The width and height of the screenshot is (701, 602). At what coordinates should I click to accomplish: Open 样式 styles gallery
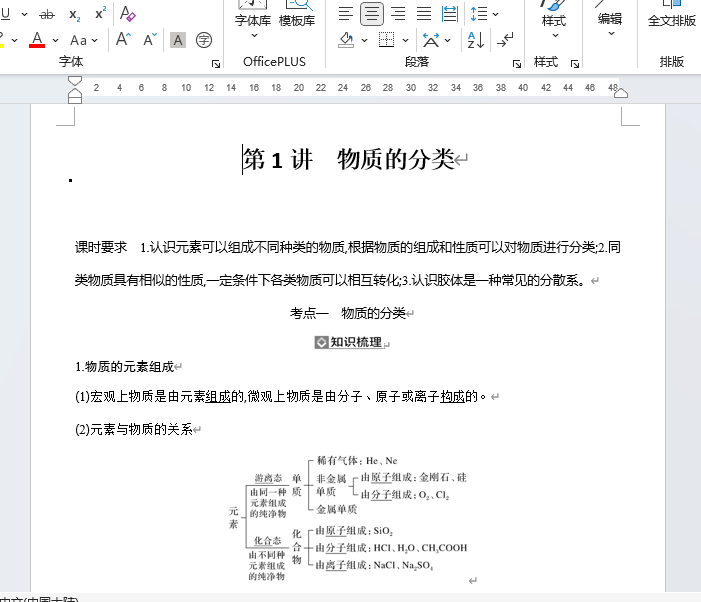554,20
